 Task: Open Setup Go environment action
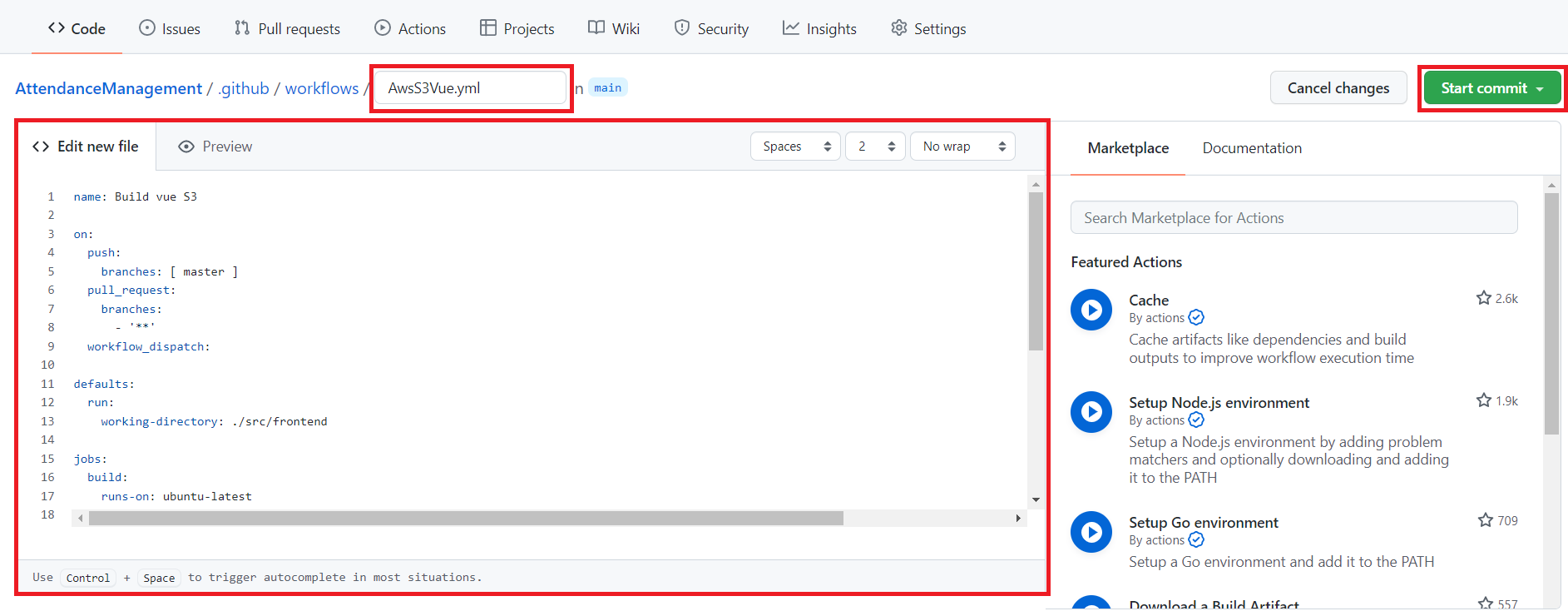click(1204, 523)
